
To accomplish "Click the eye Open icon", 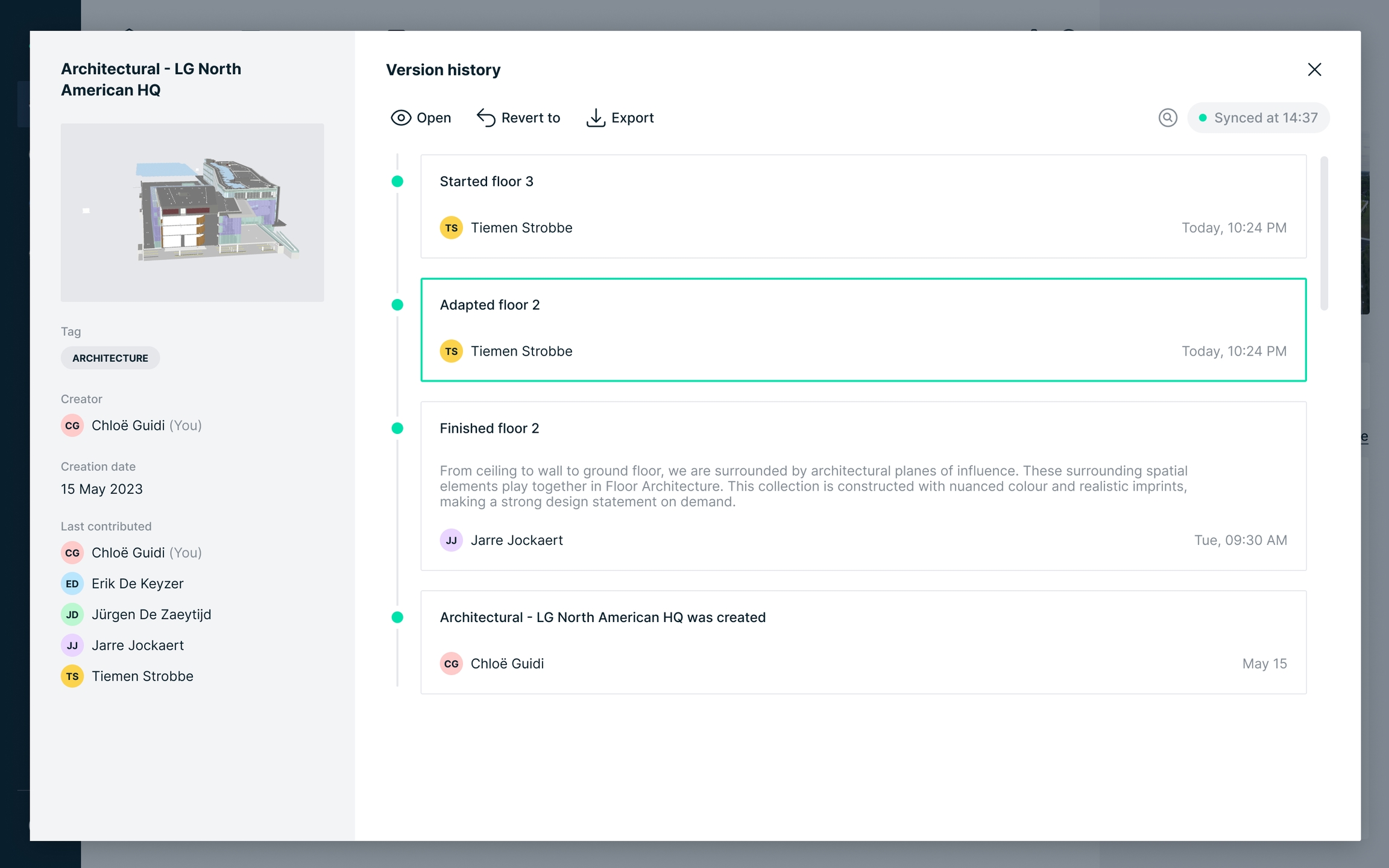I will tap(401, 118).
